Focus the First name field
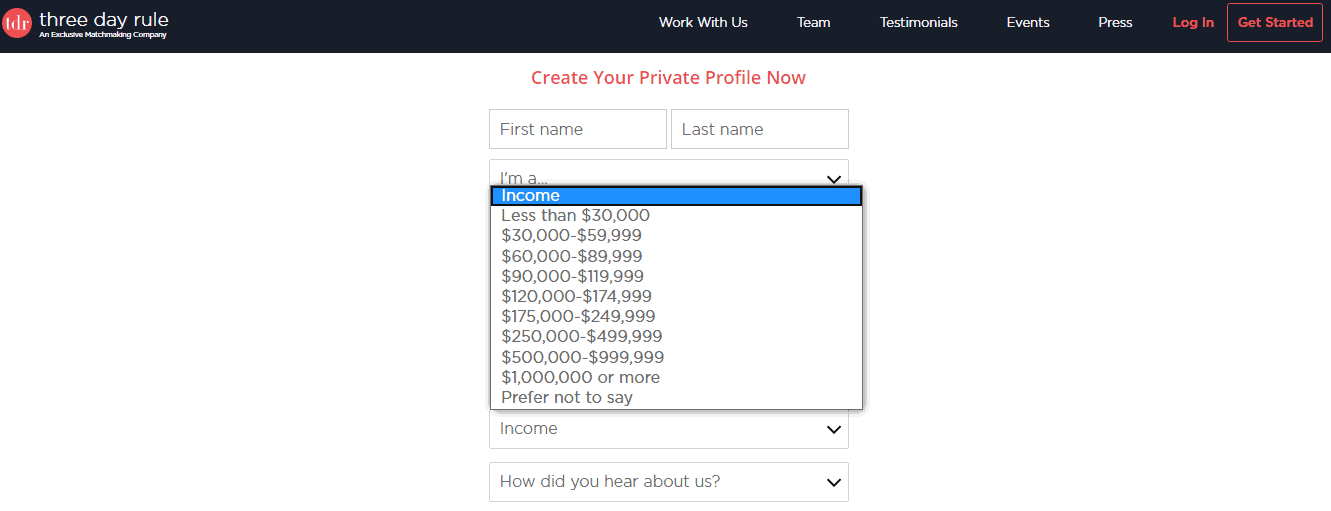The image size is (1331, 511). [x=578, y=129]
